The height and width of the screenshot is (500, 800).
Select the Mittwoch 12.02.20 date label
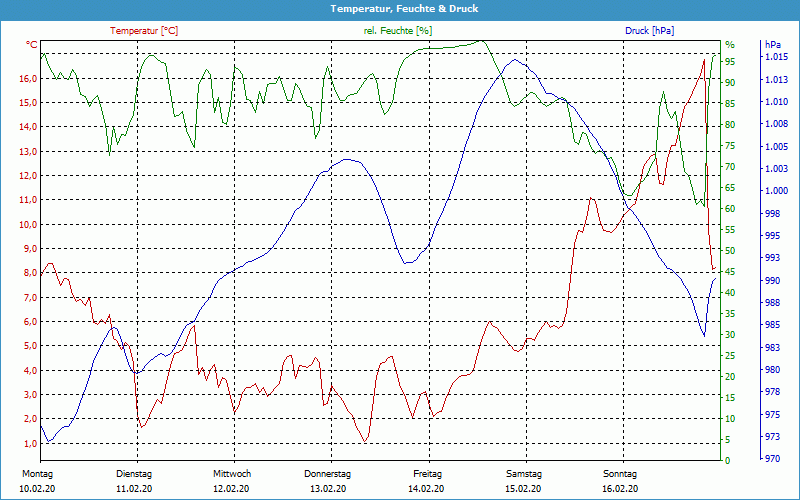click(x=231, y=481)
